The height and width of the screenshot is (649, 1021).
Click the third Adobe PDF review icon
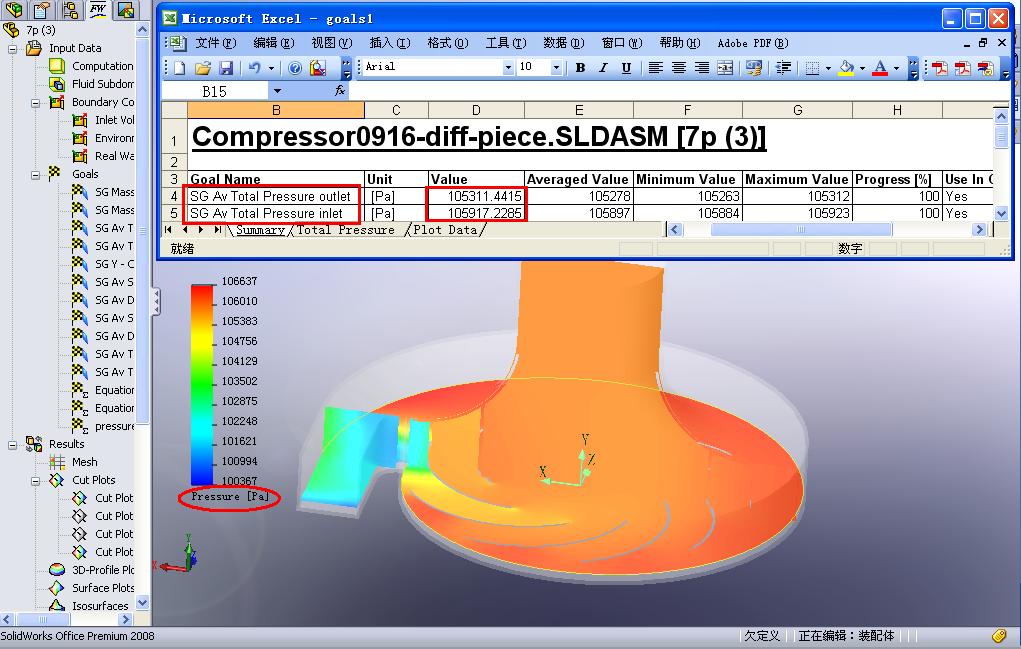click(x=985, y=68)
